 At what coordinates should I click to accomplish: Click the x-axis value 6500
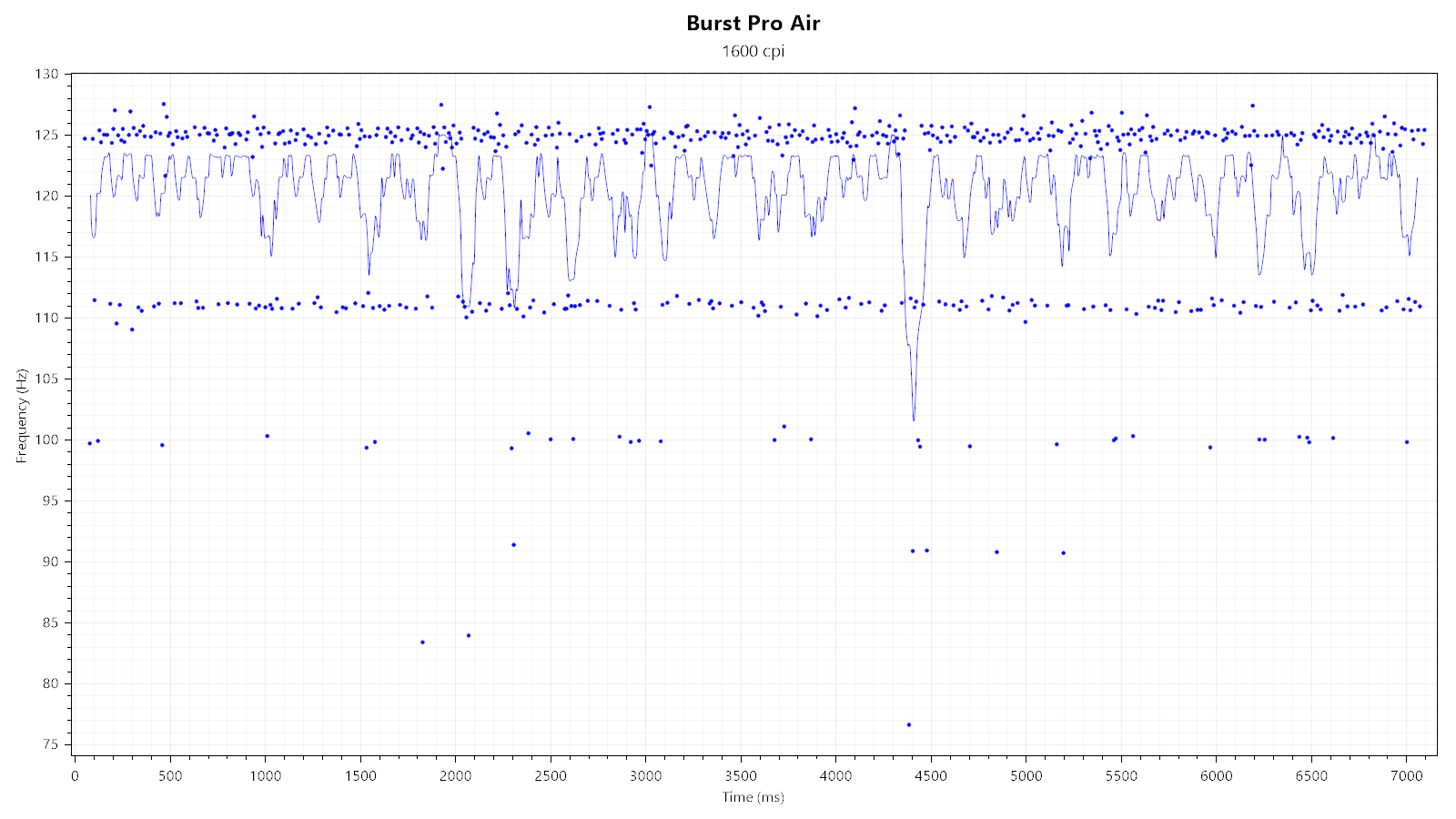coord(1311,775)
